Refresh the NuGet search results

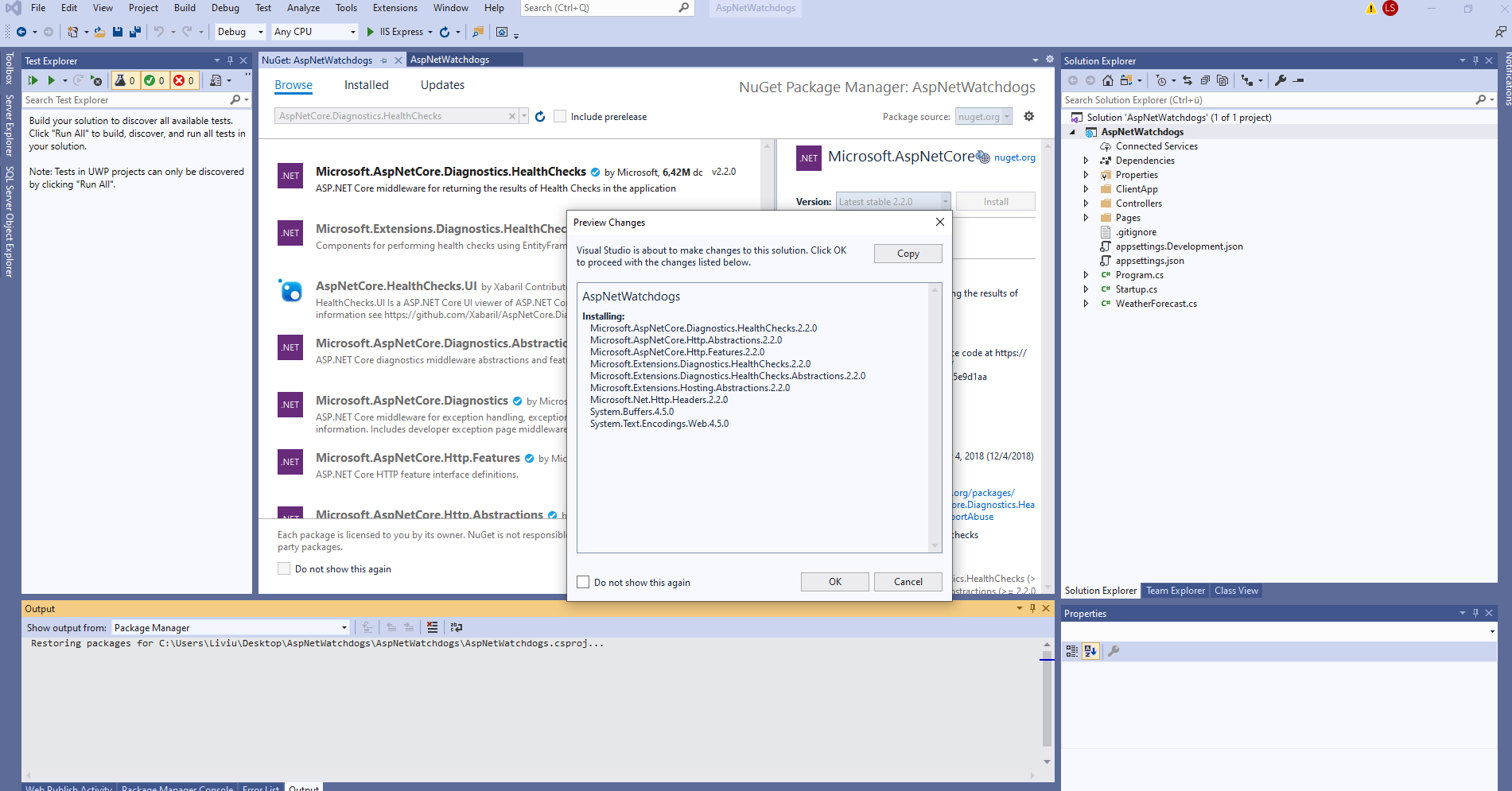pos(540,116)
